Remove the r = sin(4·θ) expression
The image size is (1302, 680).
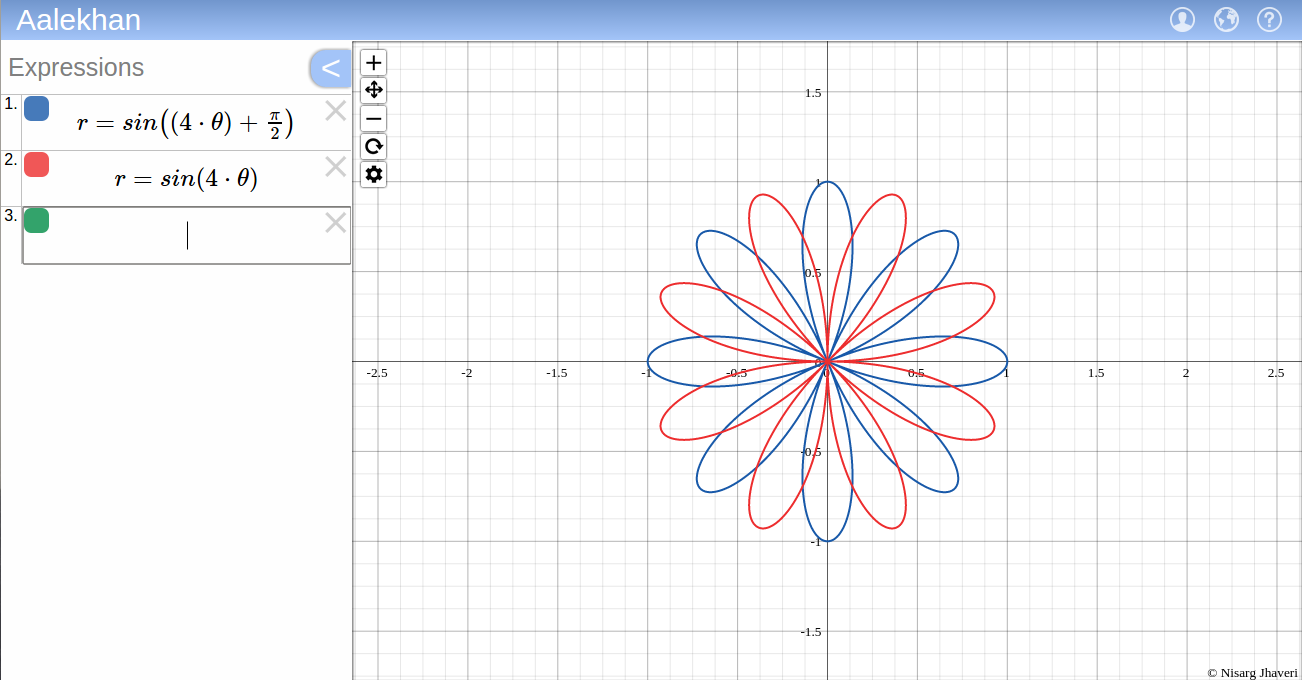click(336, 167)
